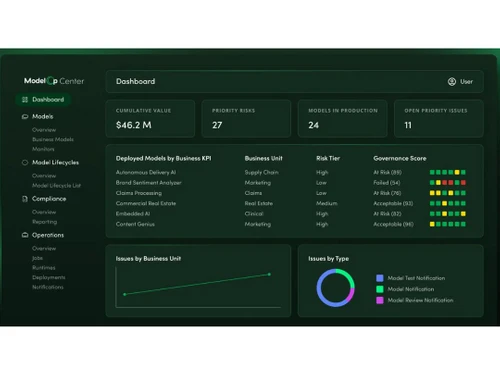Open the Deployments page
500x375 pixels.
point(49,277)
